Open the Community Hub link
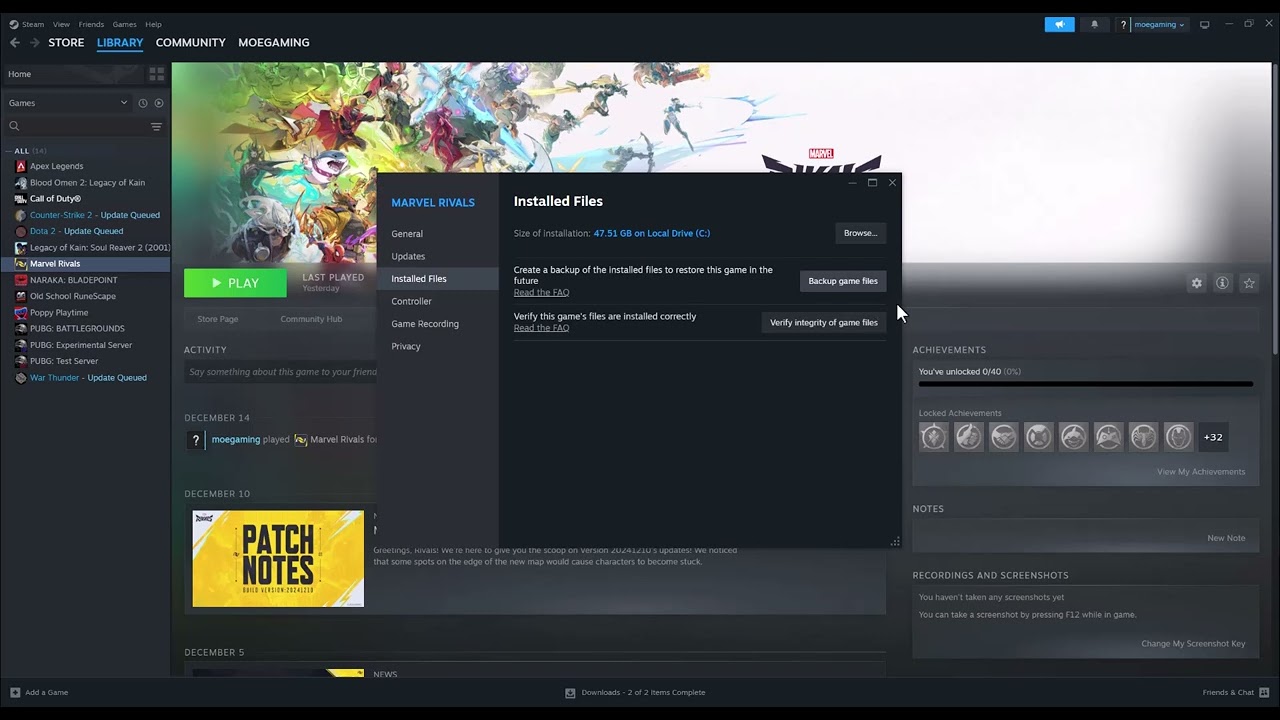This screenshot has width=1280, height=720. [311, 319]
